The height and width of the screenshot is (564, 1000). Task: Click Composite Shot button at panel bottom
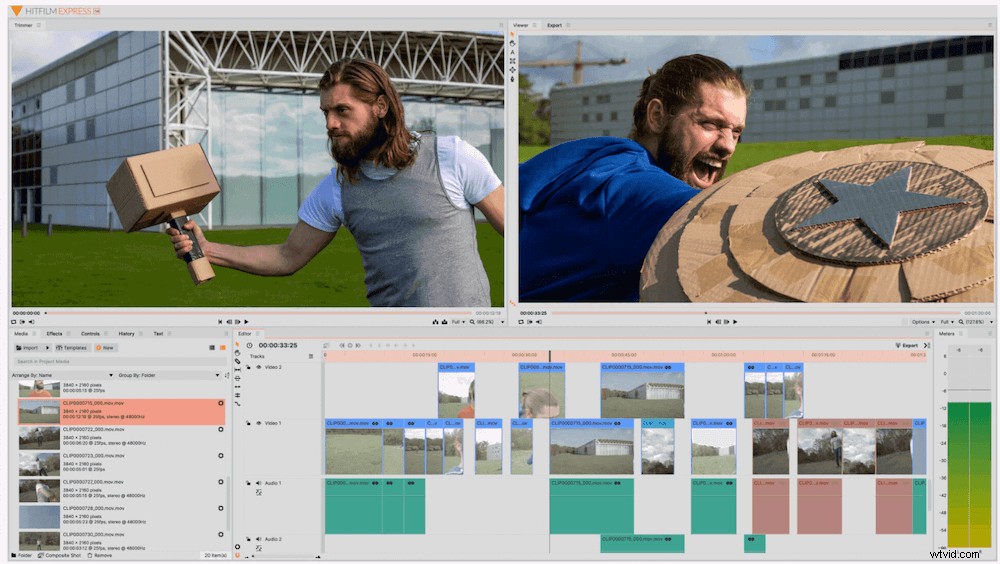(x=59, y=556)
